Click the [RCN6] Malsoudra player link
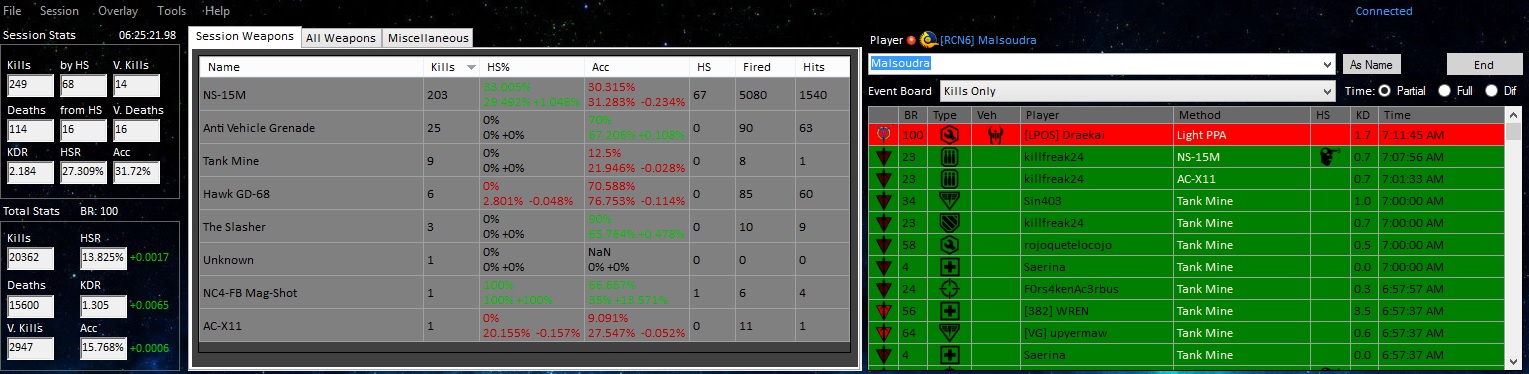Image resolution: width=1529 pixels, height=374 pixels. coord(988,40)
